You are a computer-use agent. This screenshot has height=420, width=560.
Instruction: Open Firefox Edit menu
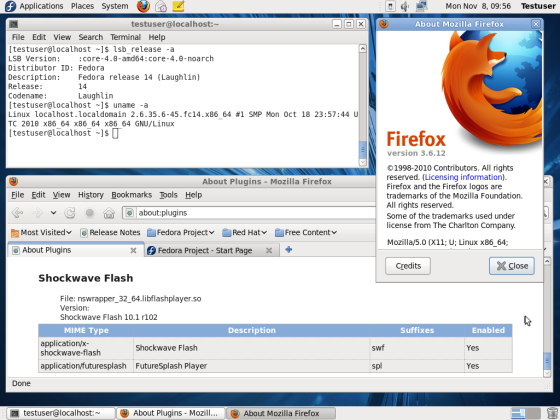tap(38, 195)
